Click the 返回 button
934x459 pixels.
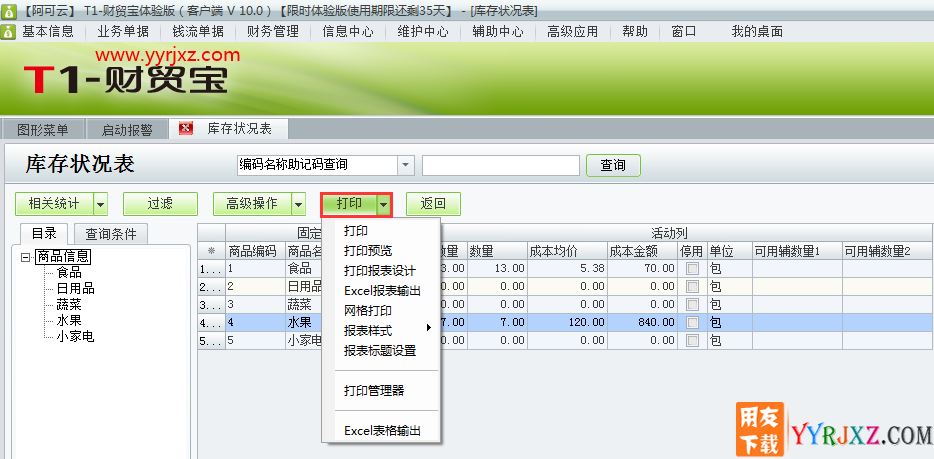pyautogui.click(x=434, y=204)
